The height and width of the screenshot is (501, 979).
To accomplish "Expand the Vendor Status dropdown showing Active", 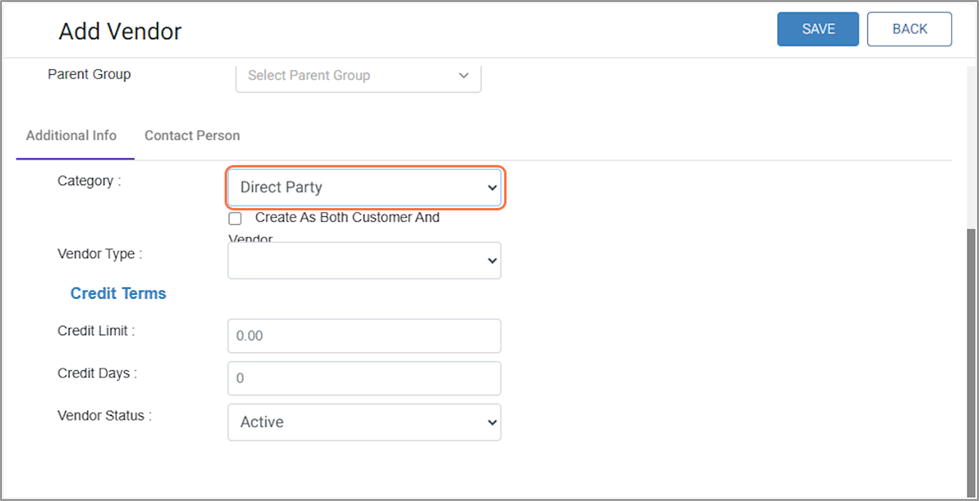I will (364, 422).
